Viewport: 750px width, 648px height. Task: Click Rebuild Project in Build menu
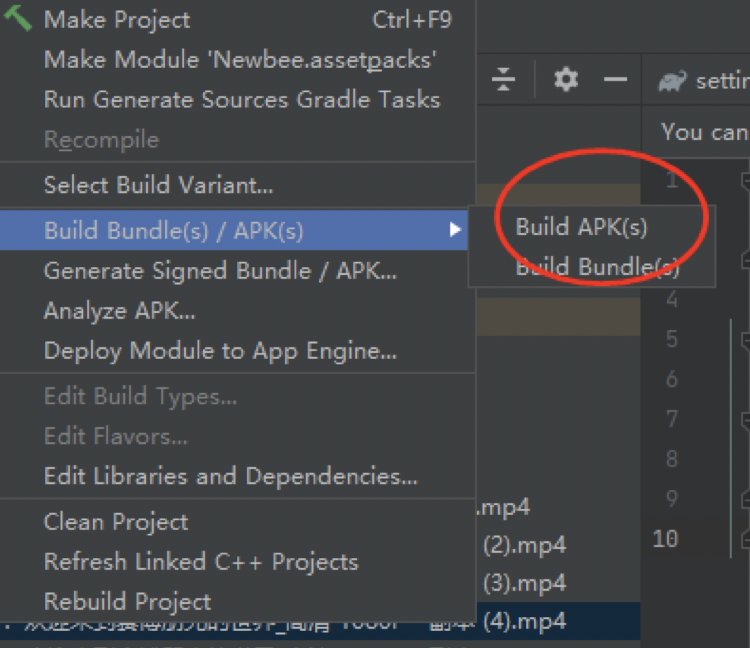coord(127,602)
